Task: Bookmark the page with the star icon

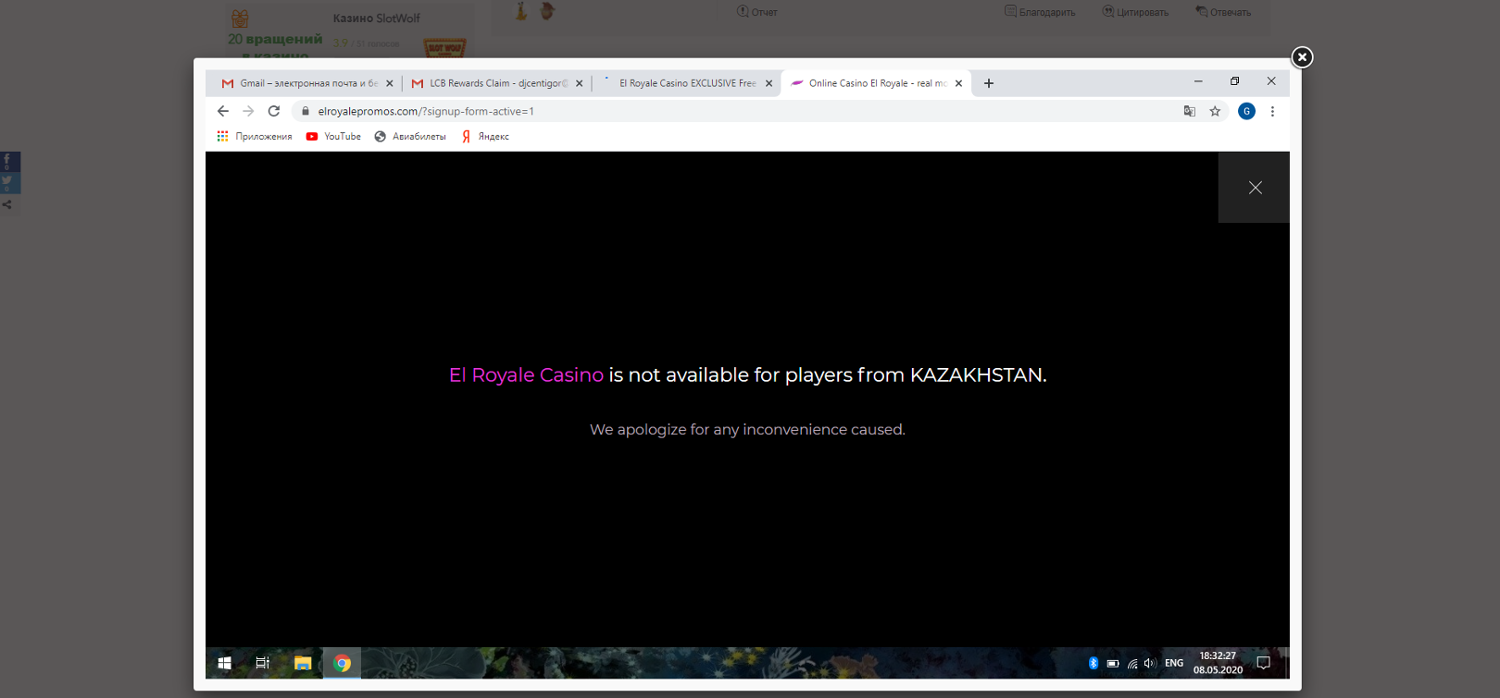Action: point(1215,111)
